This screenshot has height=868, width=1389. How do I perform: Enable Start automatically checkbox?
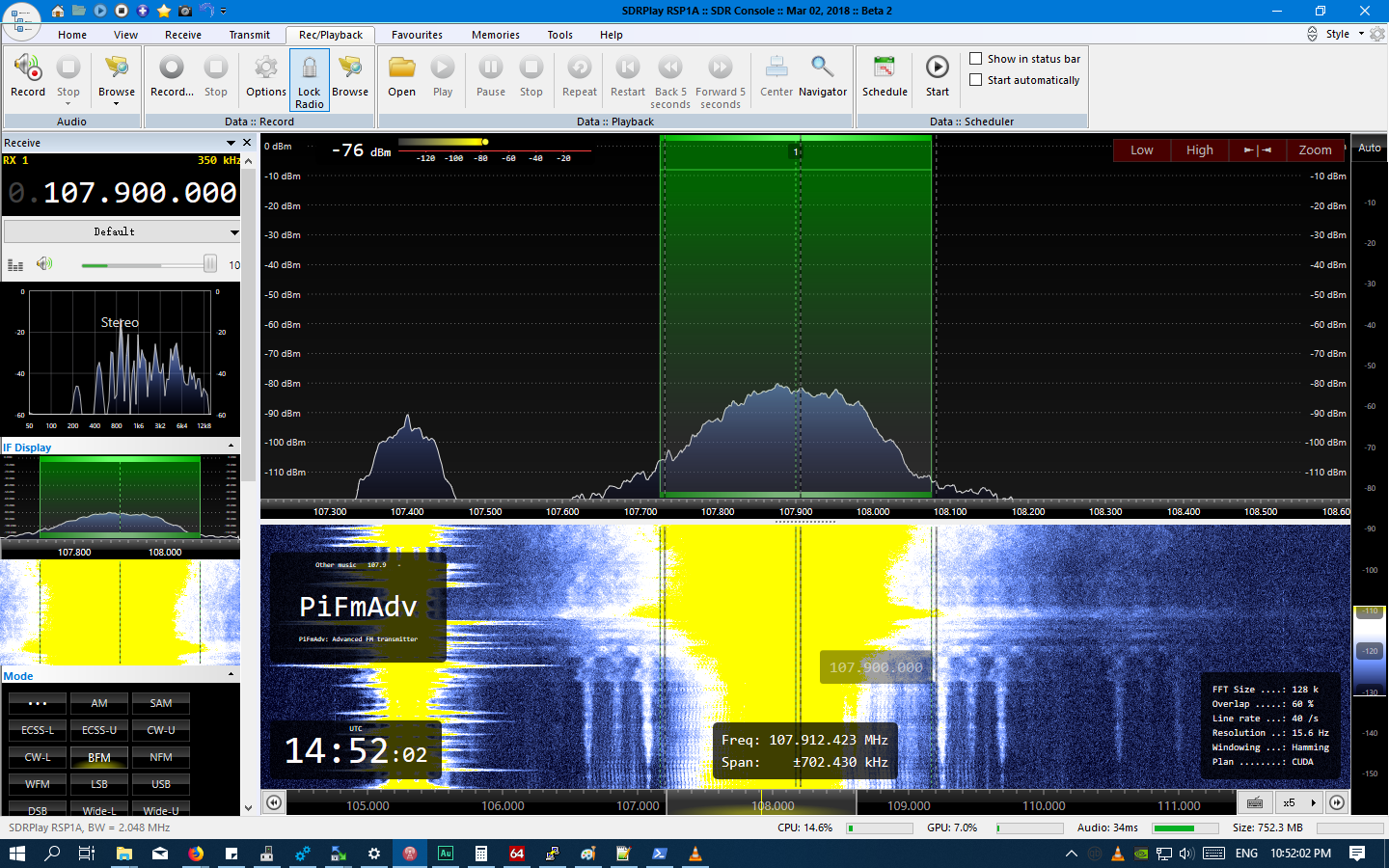pos(976,80)
